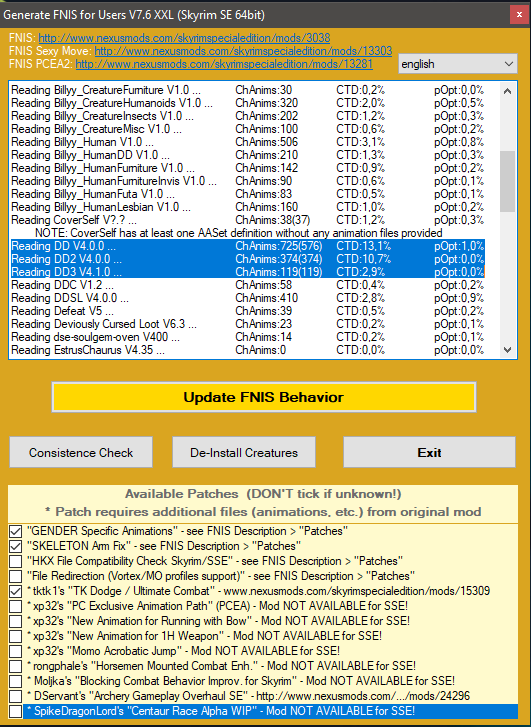Select 'Reading dse-soulgem-oven V400' line
This screenshot has height=727, width=531.
tap(248, 337)
